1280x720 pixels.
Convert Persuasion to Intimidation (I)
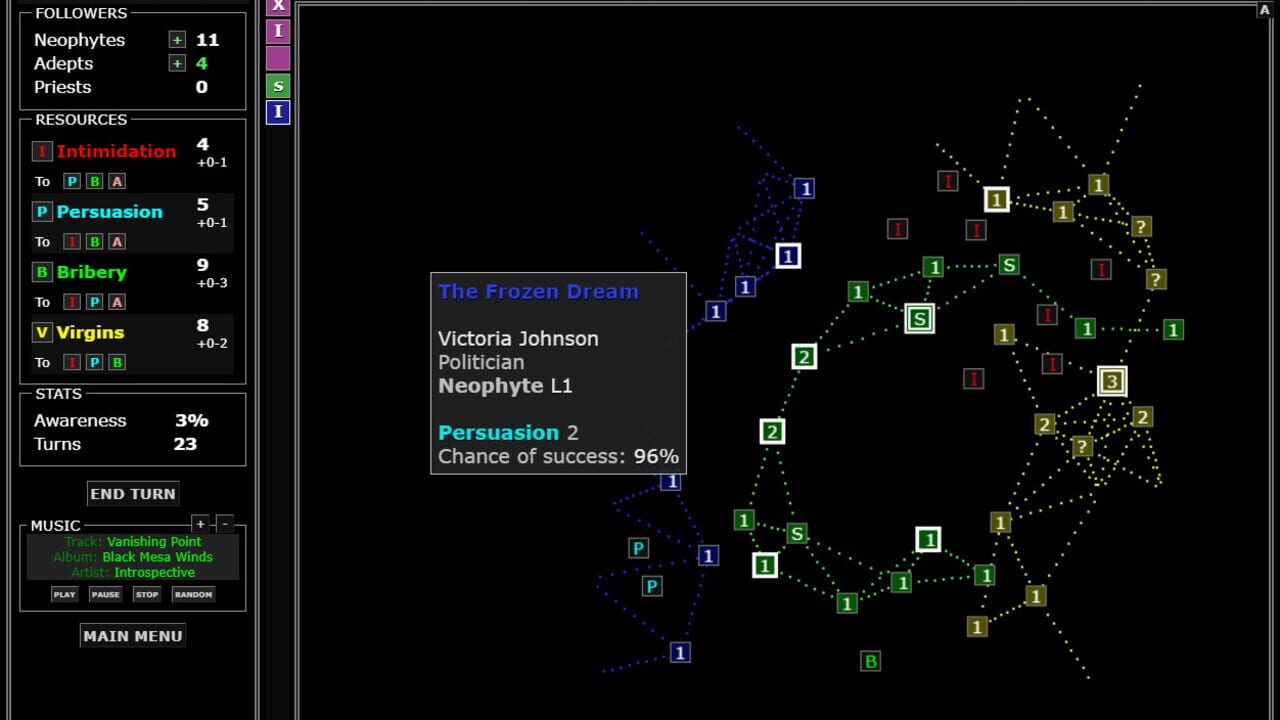click(72, 241)
